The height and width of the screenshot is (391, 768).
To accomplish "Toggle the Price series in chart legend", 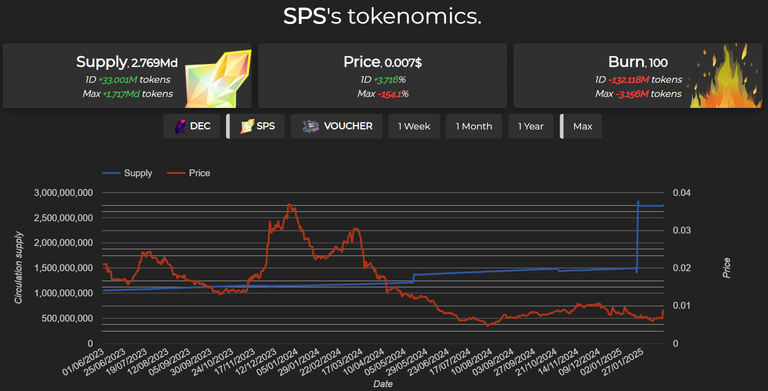I will (x=189, y=173).
